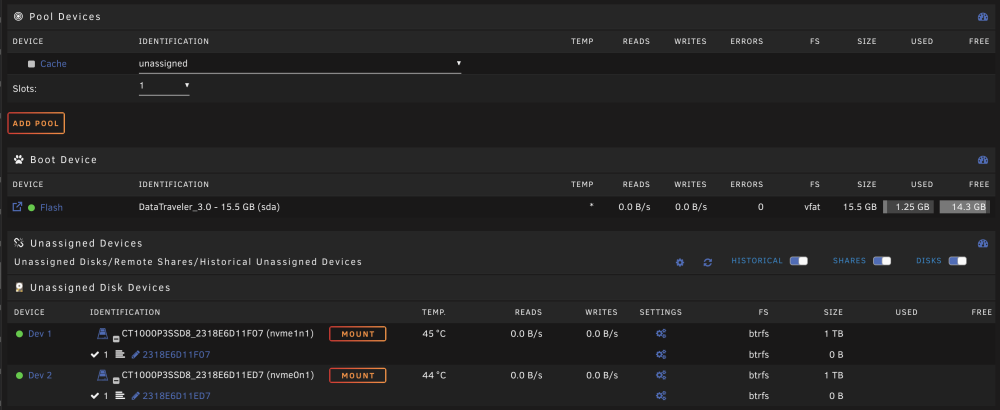Open settings gears for Dev 1 nvme1n1
The width and height of the screenshot is (1000, 410).
[x=661, y=333]
